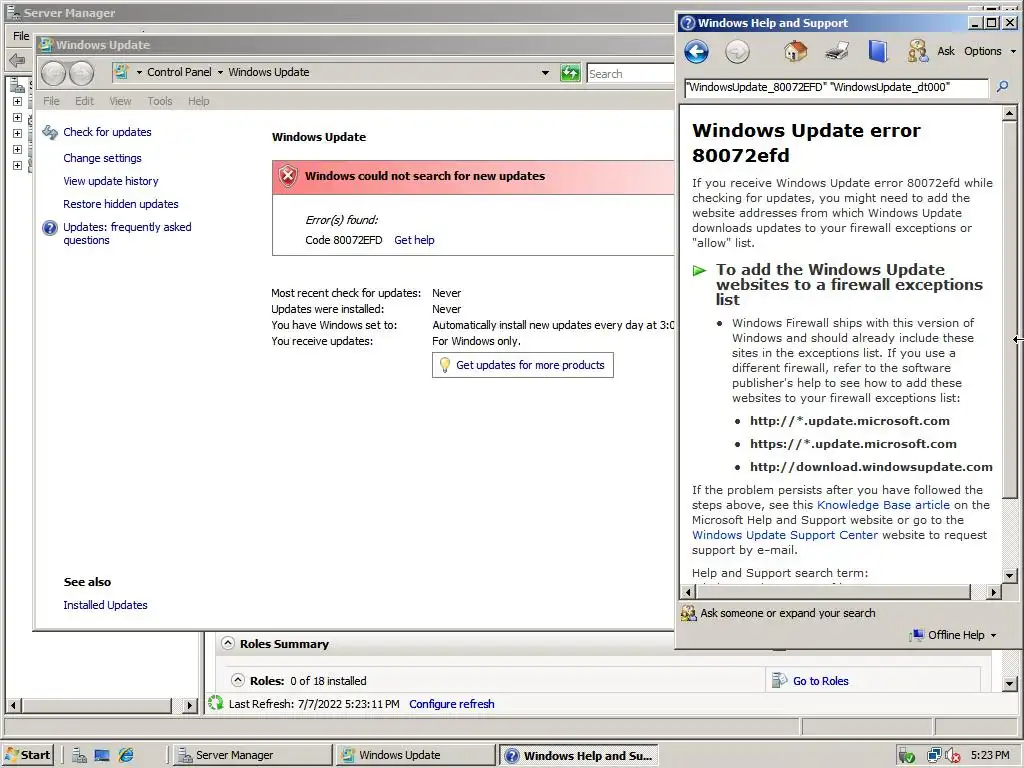Click the network tray icon
This screenshot has width=1024, height=768.
click(x=934, y=756)
